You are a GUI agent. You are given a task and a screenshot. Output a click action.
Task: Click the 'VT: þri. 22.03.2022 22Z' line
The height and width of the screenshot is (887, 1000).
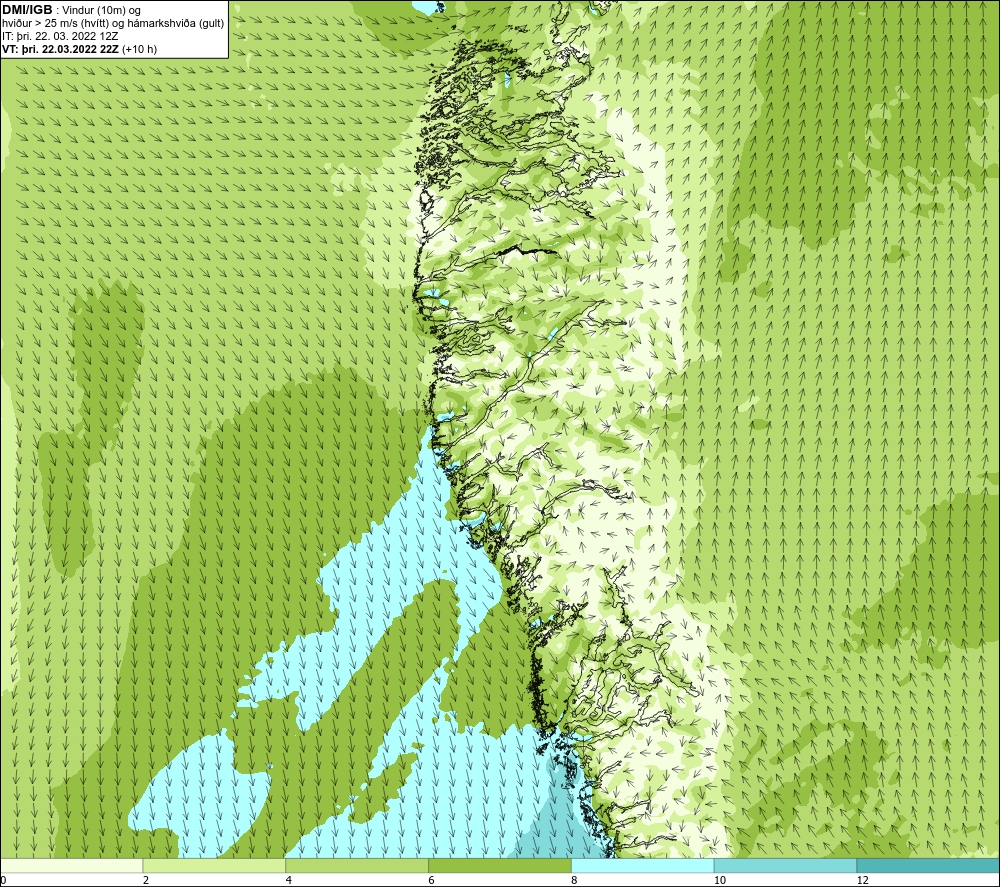click(60, 49)
